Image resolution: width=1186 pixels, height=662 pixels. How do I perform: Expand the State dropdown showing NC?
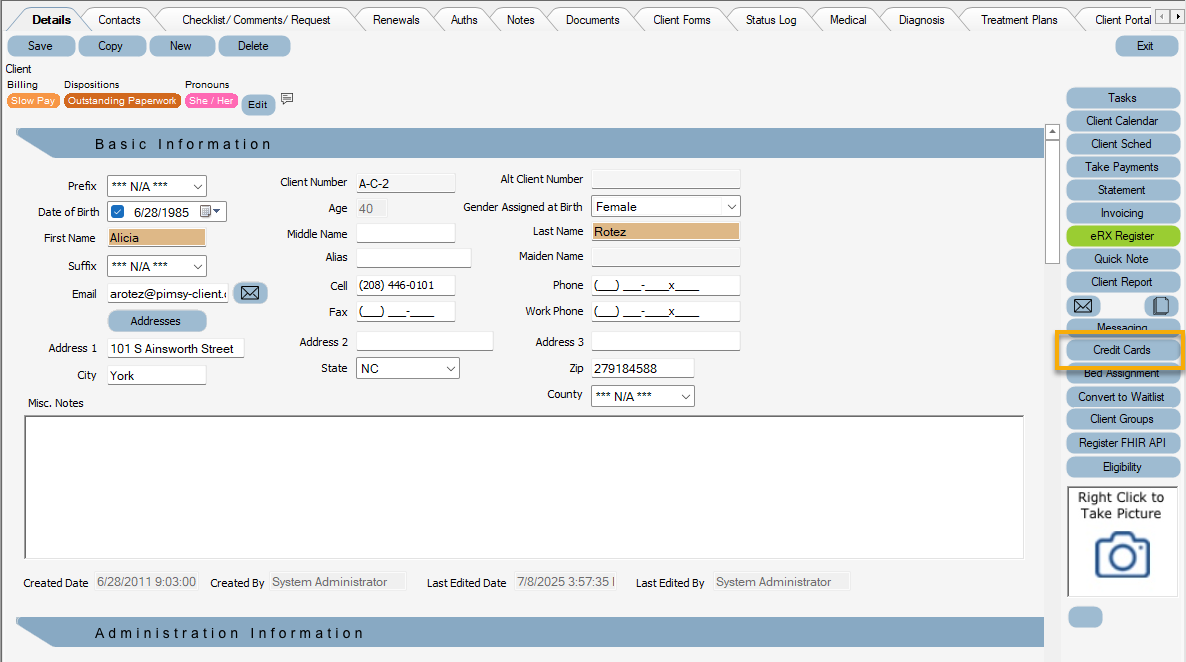coord(450,367)
